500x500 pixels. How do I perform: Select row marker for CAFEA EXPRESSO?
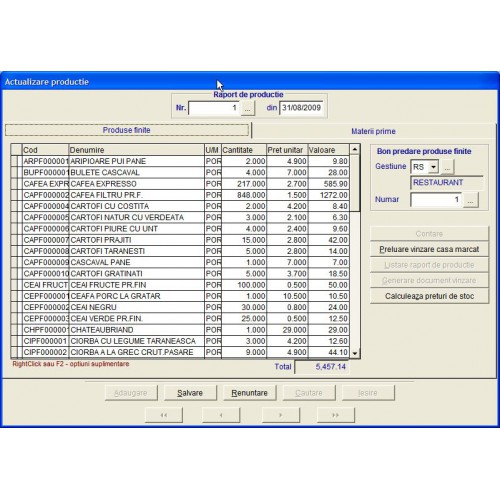tap(14, 184)
